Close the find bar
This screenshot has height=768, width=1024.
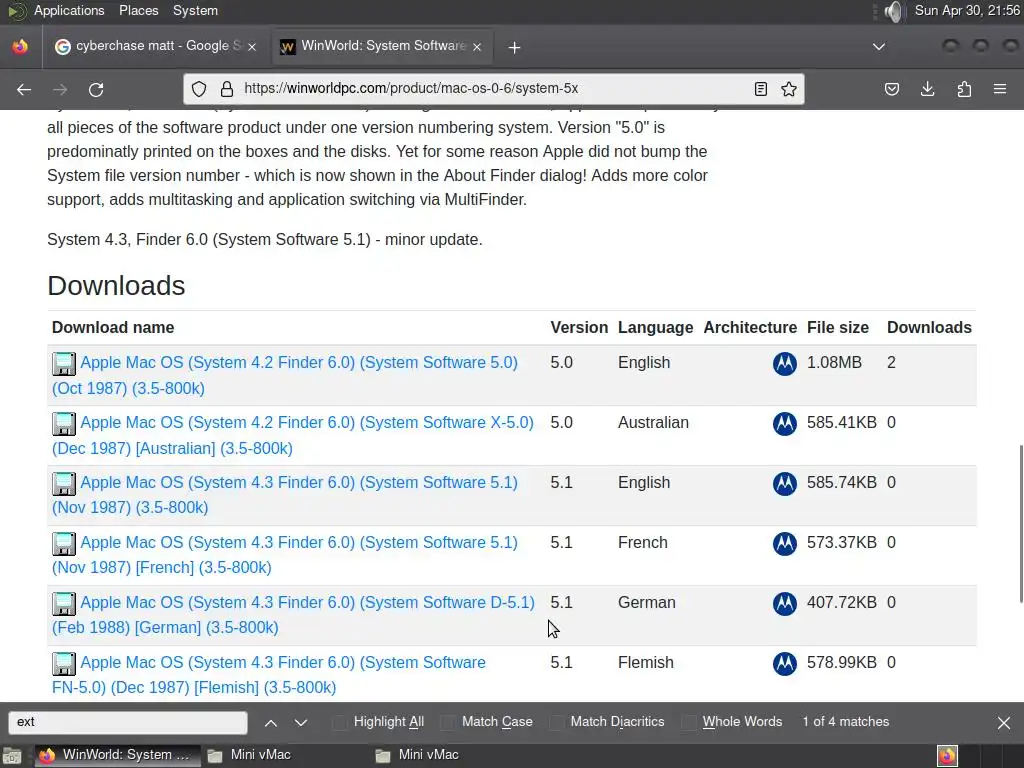(1004, 722)
